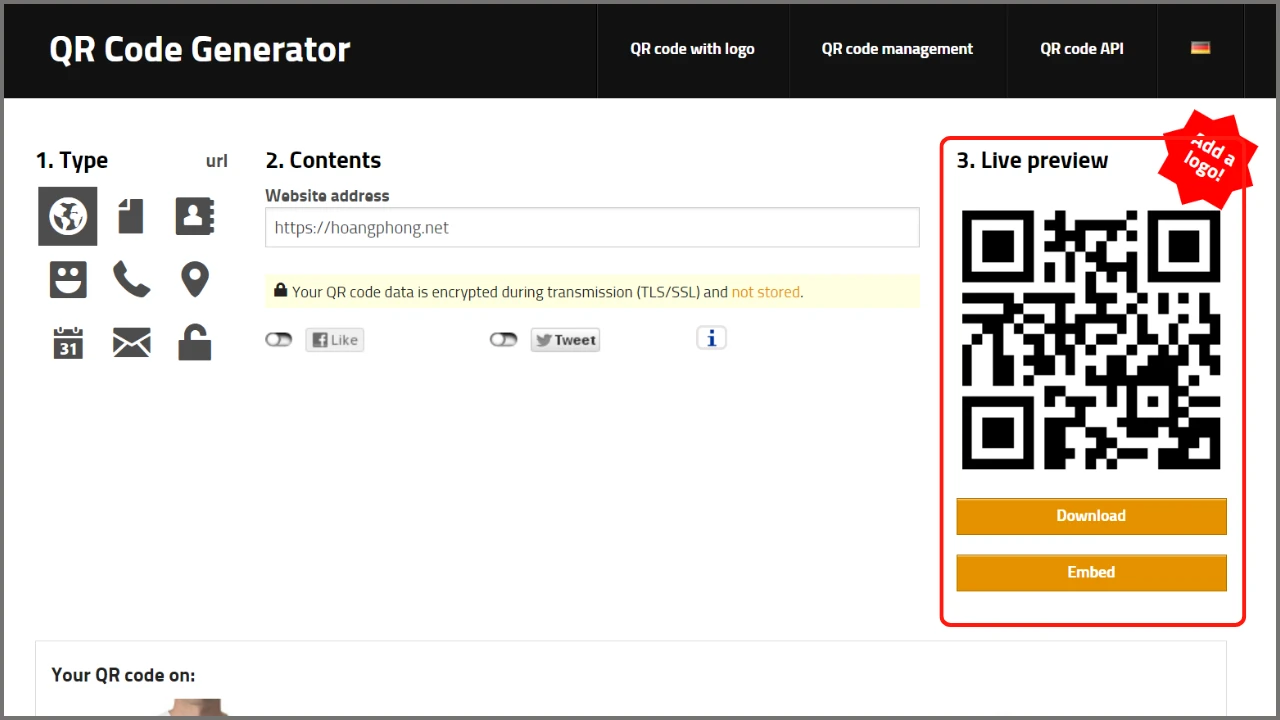Open 'QR code with logo' menu

tap(692, 49)
